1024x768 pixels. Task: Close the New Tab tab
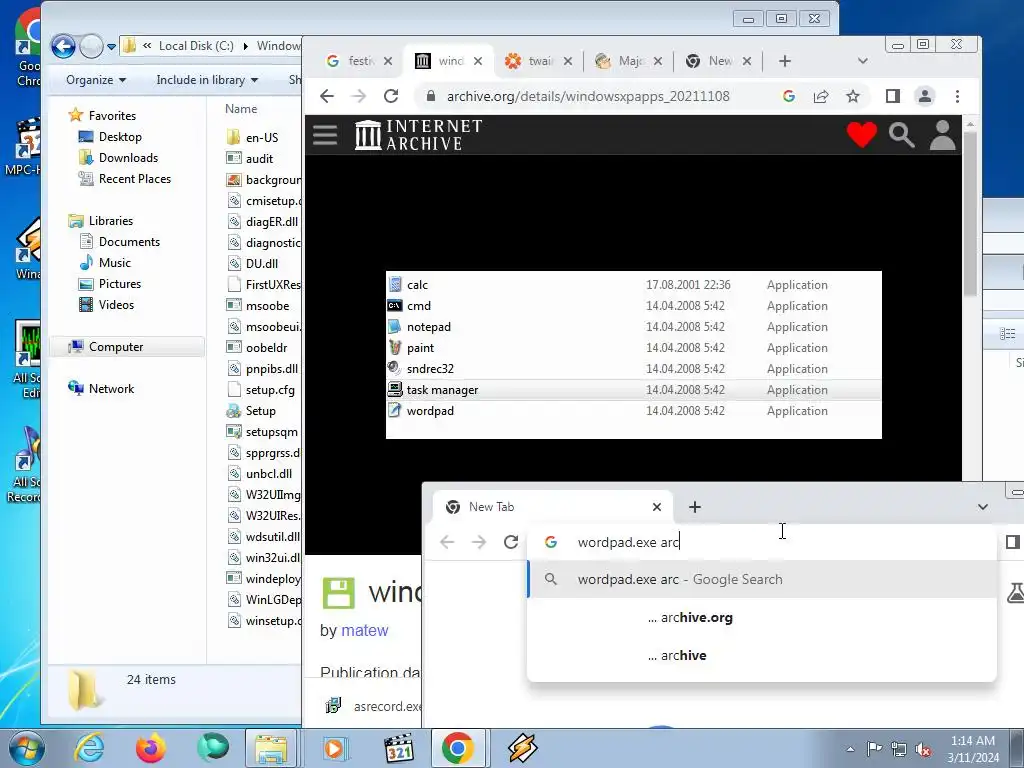point(657,507)
